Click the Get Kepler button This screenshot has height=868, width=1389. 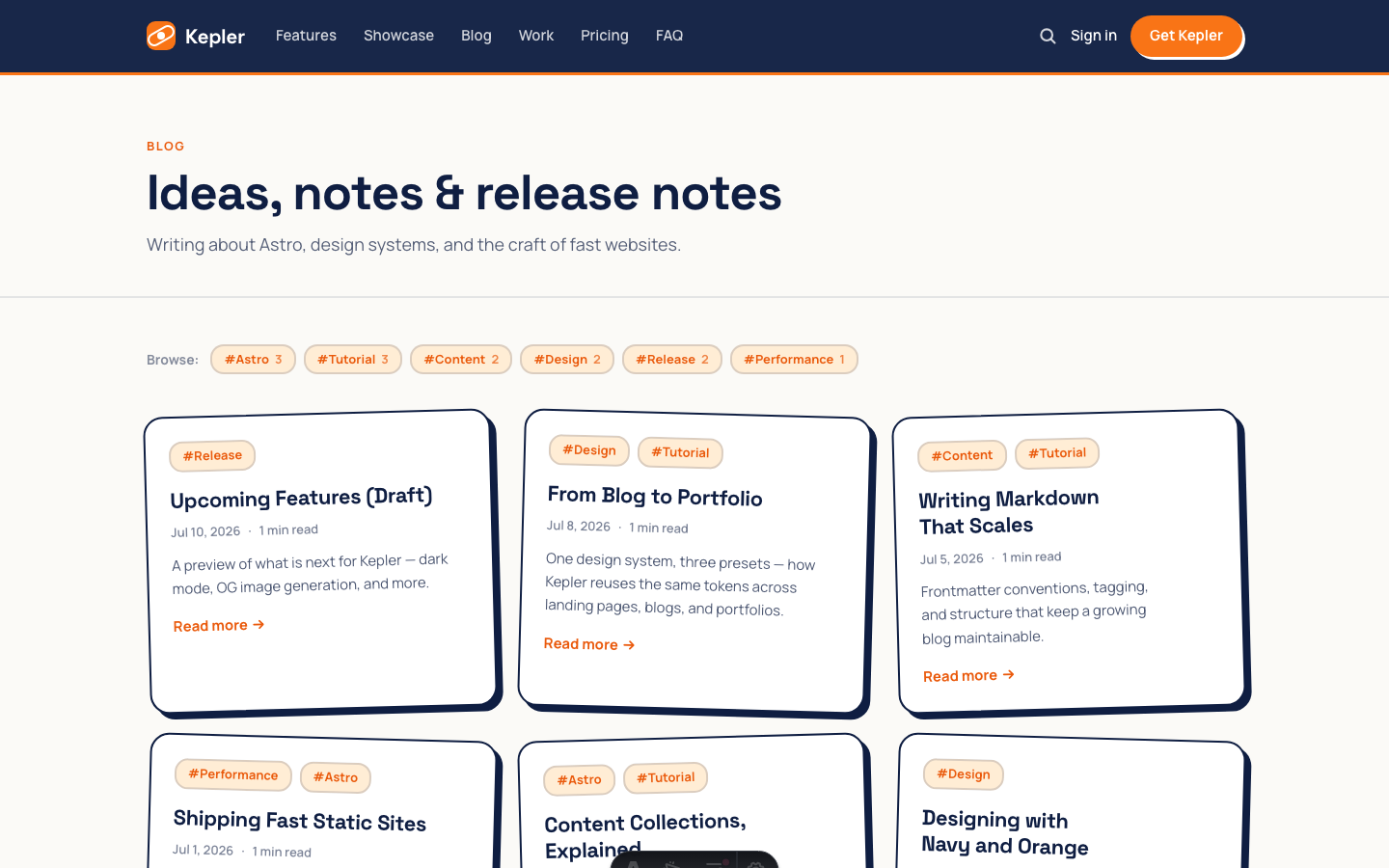[1186, 36]
